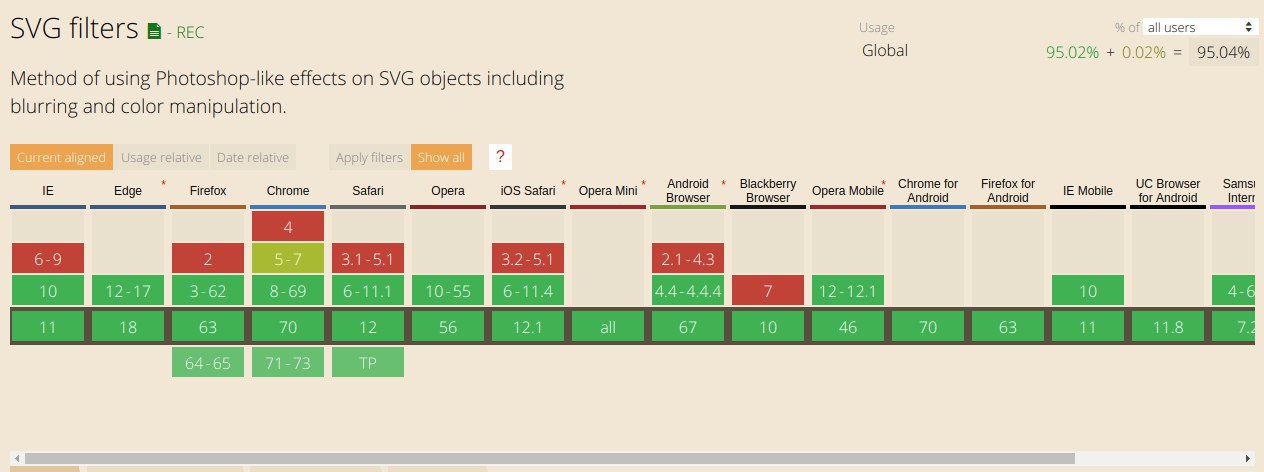Click the Safari 3.1-5.1 version cell
This screenshot has width=1264, height=472.
coord(368,259)
